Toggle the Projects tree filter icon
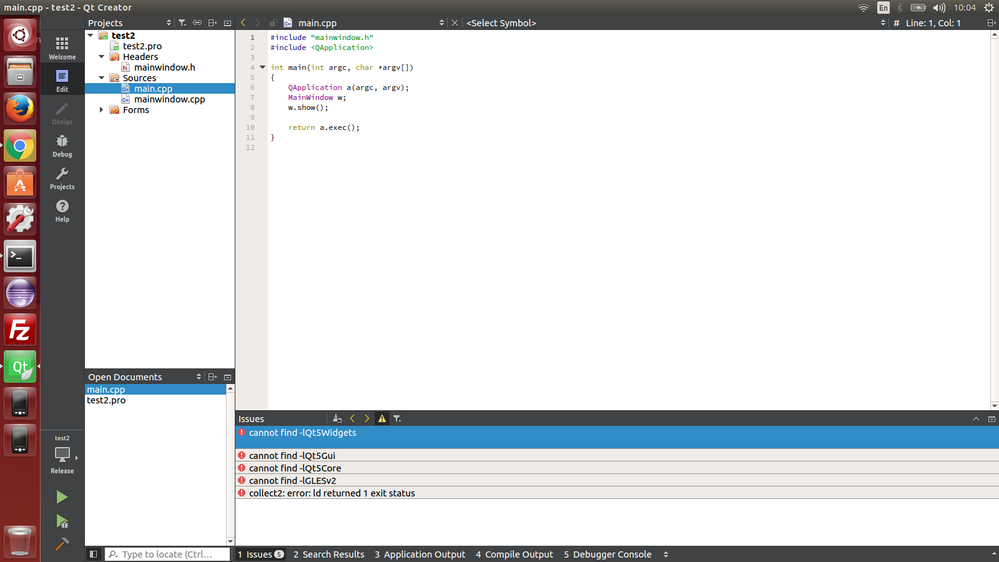 click(182, 23)
